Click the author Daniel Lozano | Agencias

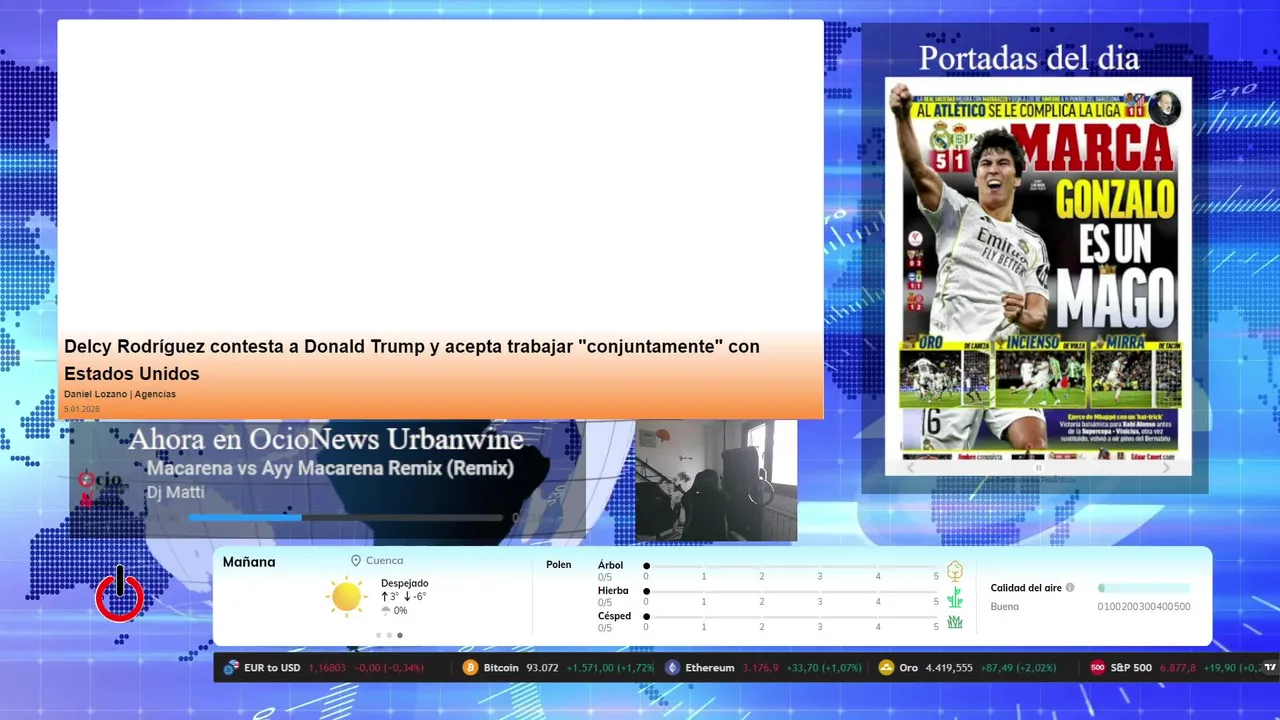(x=120, y=394)
